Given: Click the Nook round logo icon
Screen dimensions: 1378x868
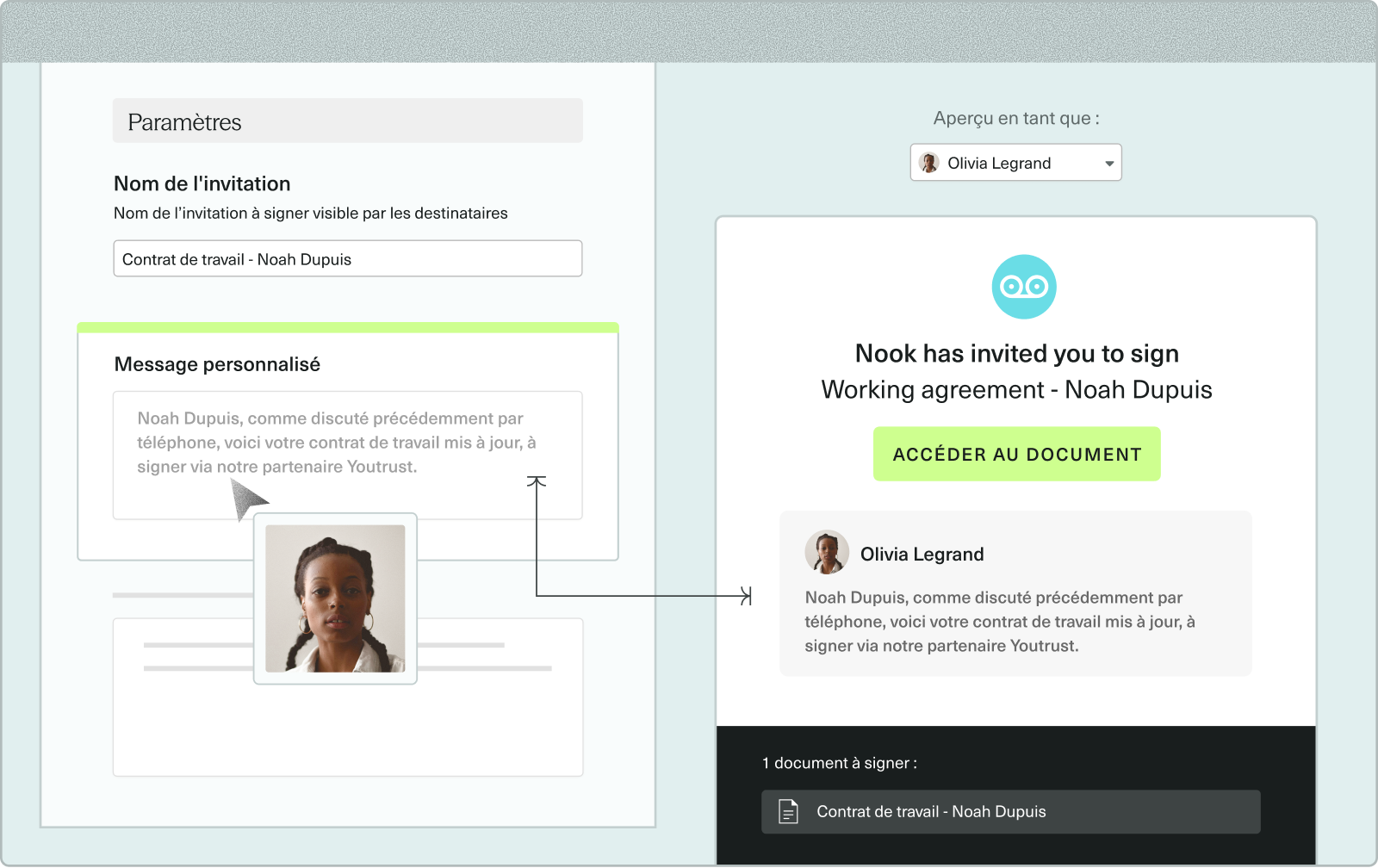Looking at the screenshot, I should pyautogui.click(x=1024, y=287).
